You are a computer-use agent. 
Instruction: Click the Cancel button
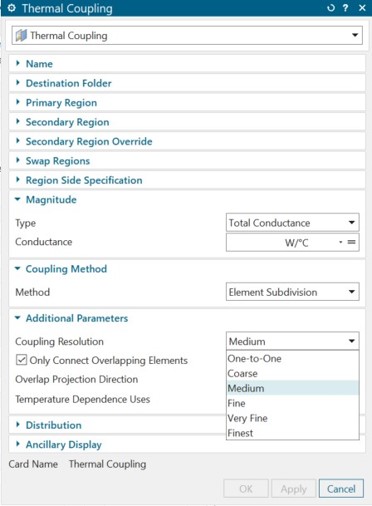pyautogui.click(x=341, y=489)
